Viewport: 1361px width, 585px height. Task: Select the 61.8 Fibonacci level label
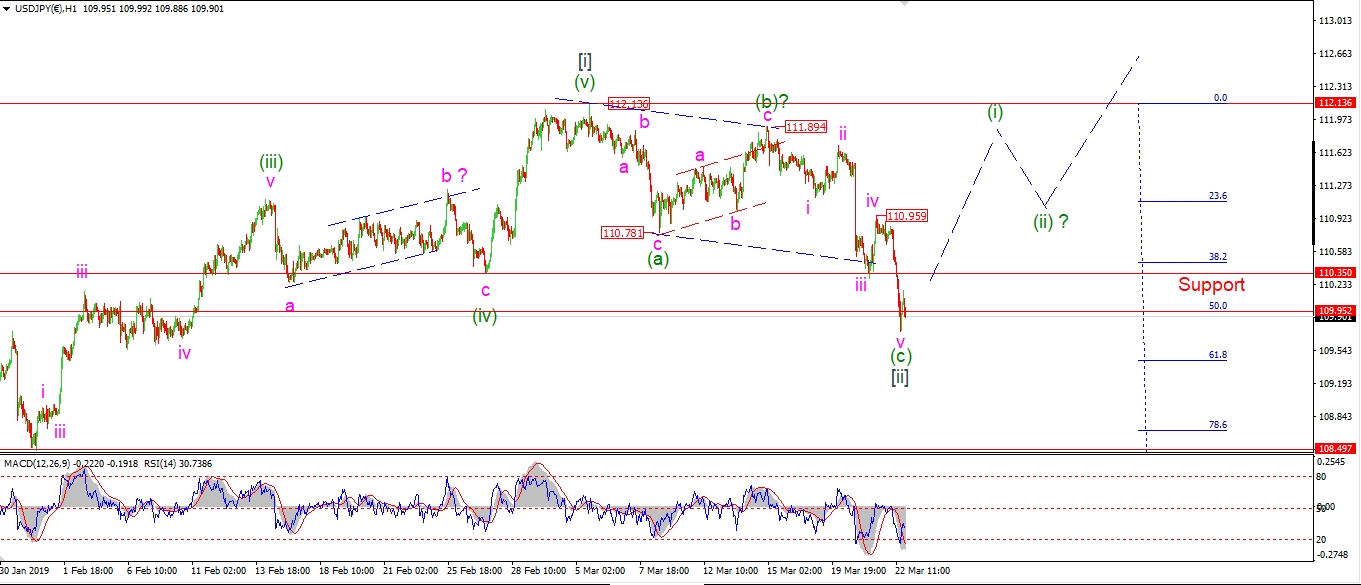1217,355
